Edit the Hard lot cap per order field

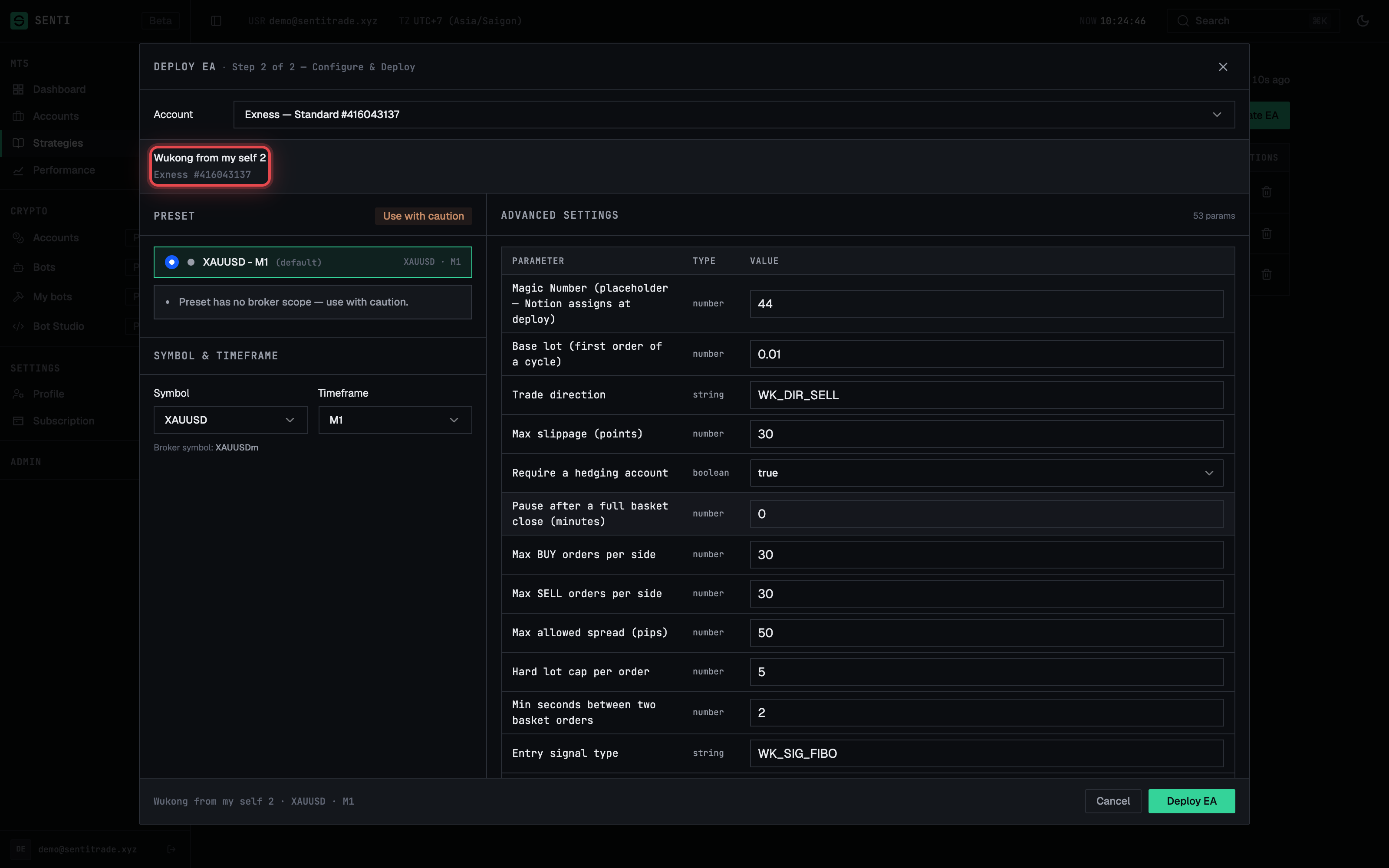pos(986,671)
